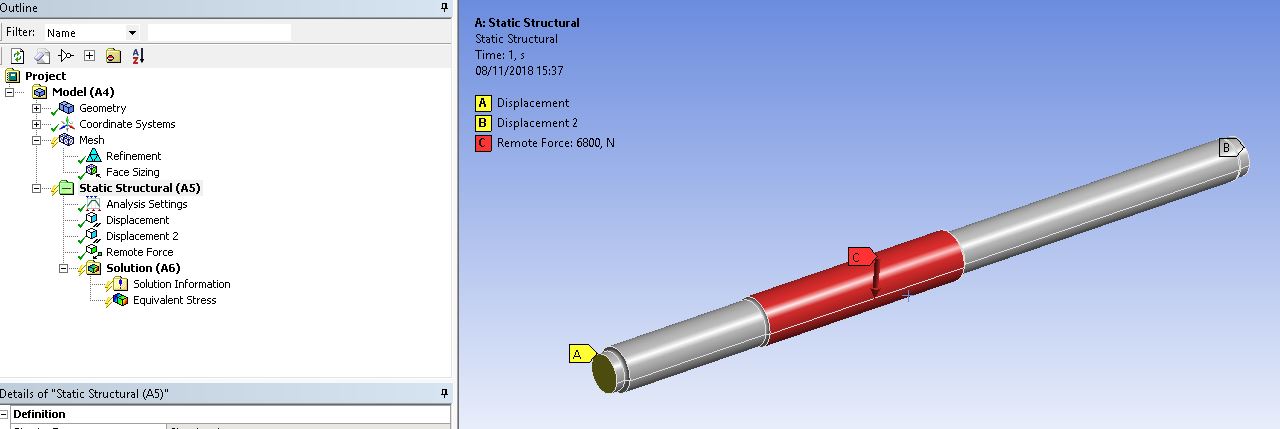Click the B tag on the shaft's far end
Image resolution: width=1280 pixels, height=429 pixels.
pyautogui.click(x=1229, y=147)
